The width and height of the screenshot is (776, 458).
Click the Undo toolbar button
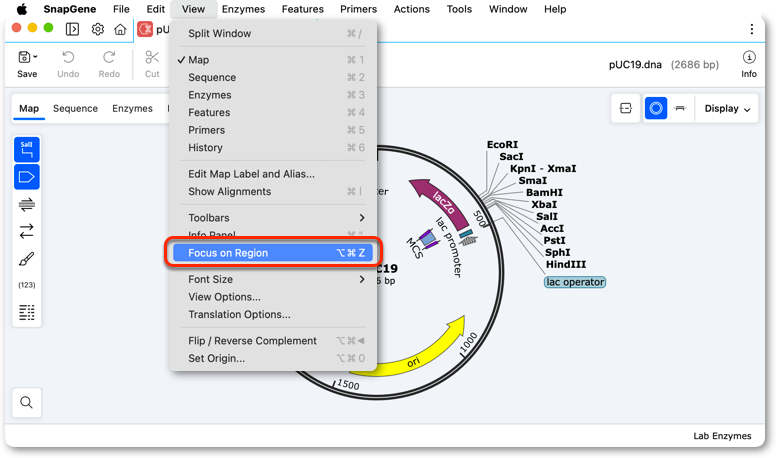(68, 64)
